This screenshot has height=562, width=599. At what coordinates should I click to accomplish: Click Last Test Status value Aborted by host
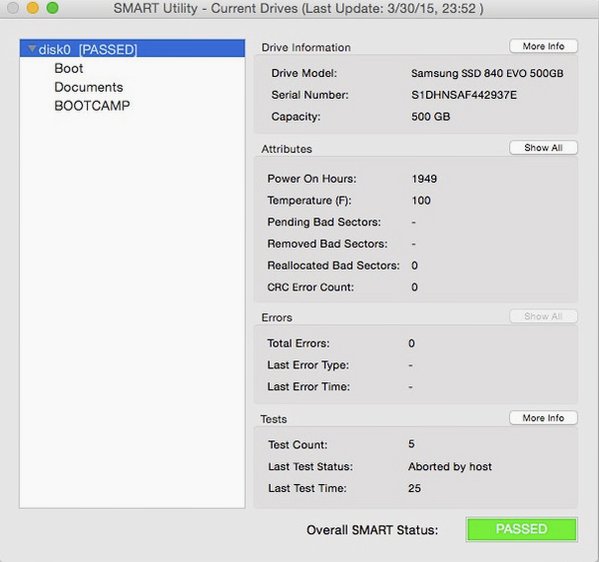[x=450, y=466]
